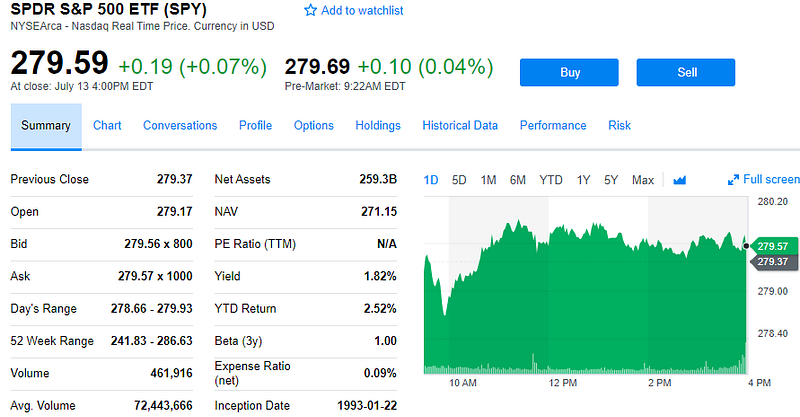The height and width of the screenshot is (417, 800).
Task: Go to the Risk tab
Action: pos(620,126)
